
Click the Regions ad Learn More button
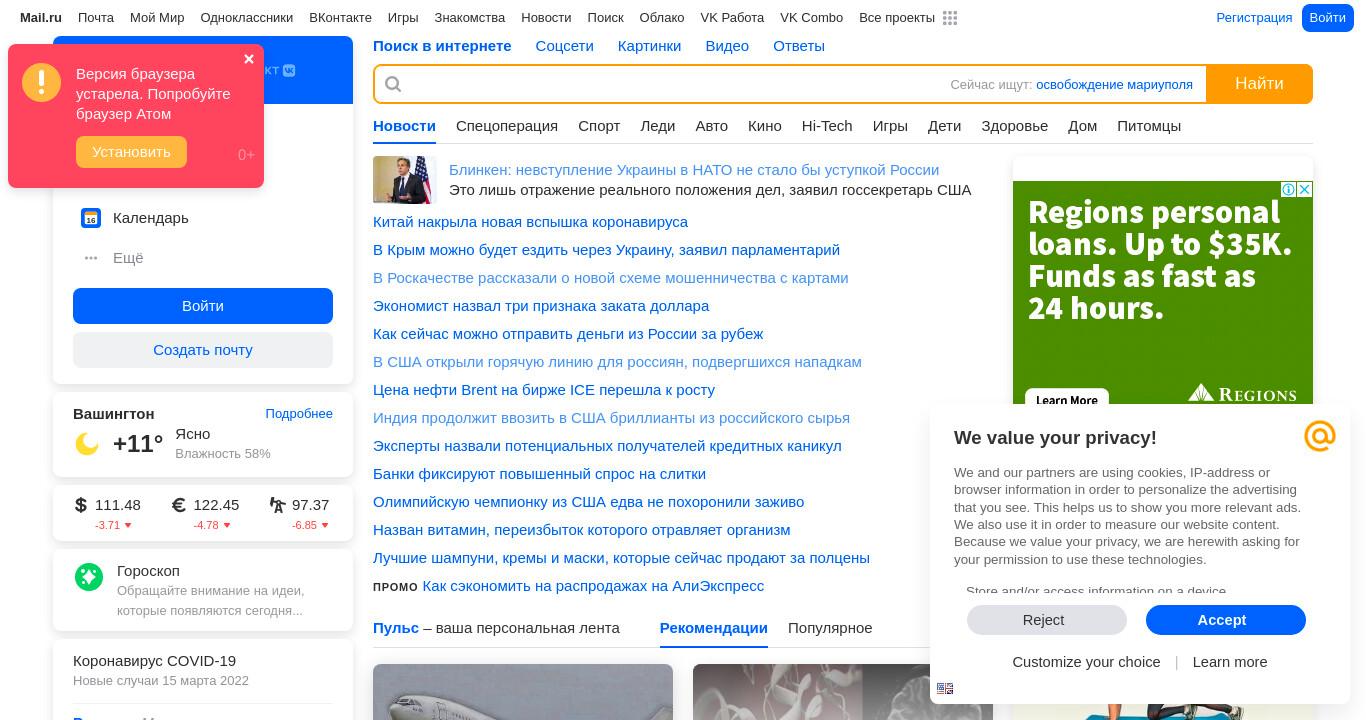(x=1067, y=399)
